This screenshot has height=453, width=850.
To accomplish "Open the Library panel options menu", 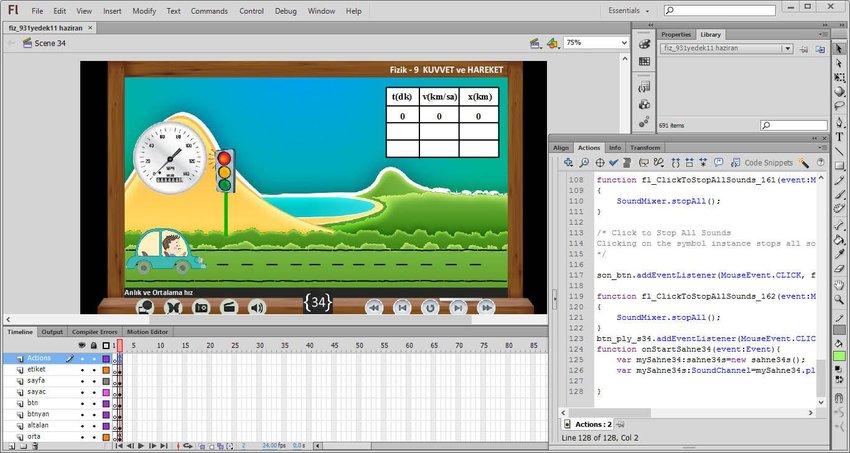I will [x=823, y=34].
